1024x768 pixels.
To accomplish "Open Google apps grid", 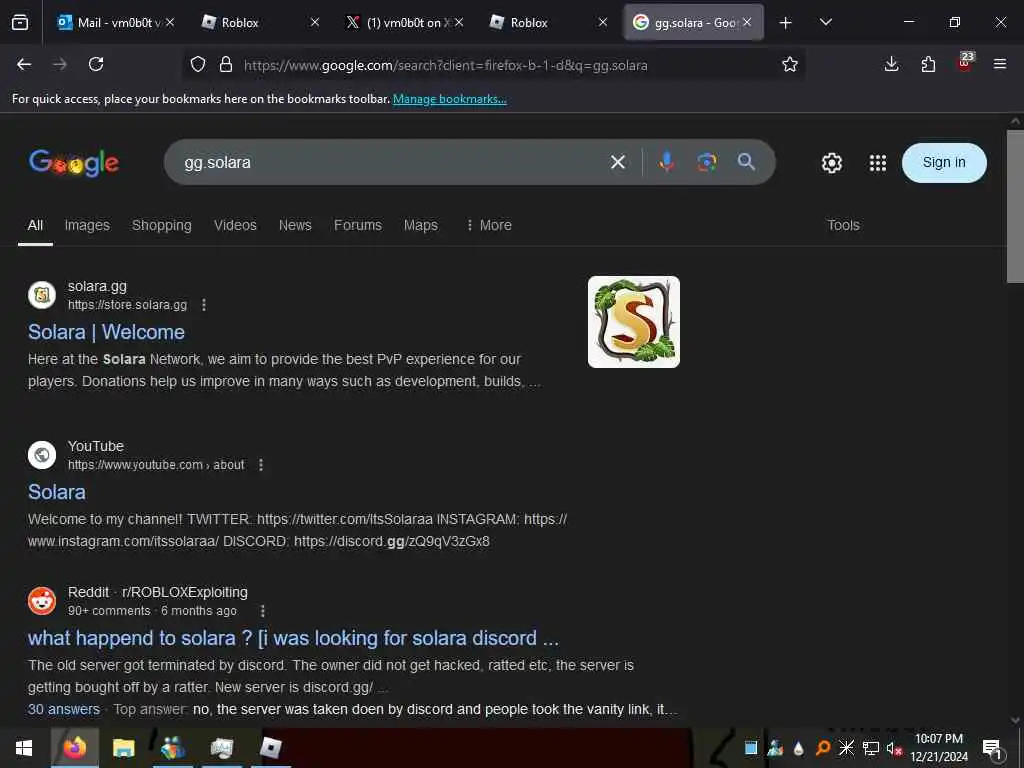I will pyautogui.click(x=878, y=163).
